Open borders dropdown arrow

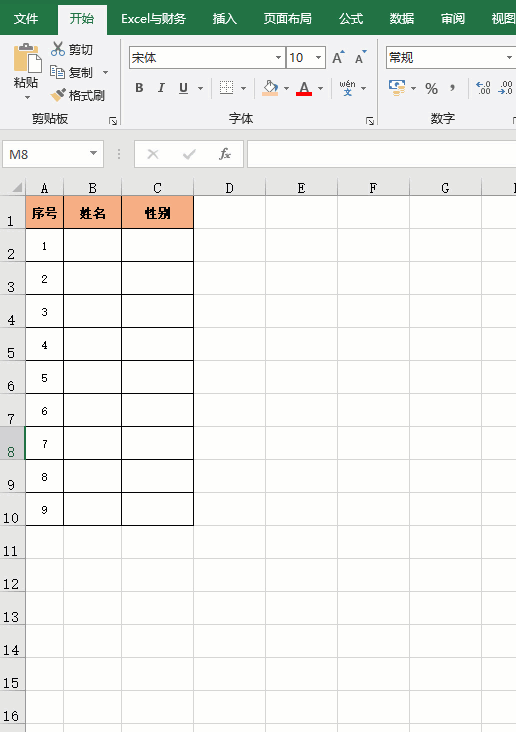click(243, 88)
